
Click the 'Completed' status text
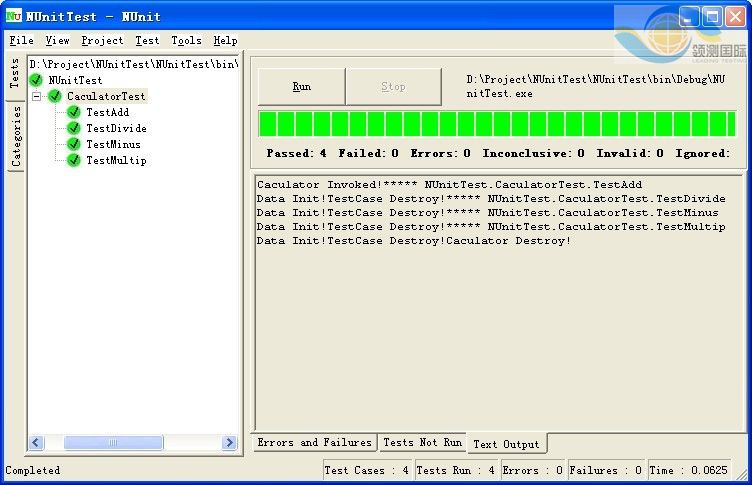click(x=33, y=470)
